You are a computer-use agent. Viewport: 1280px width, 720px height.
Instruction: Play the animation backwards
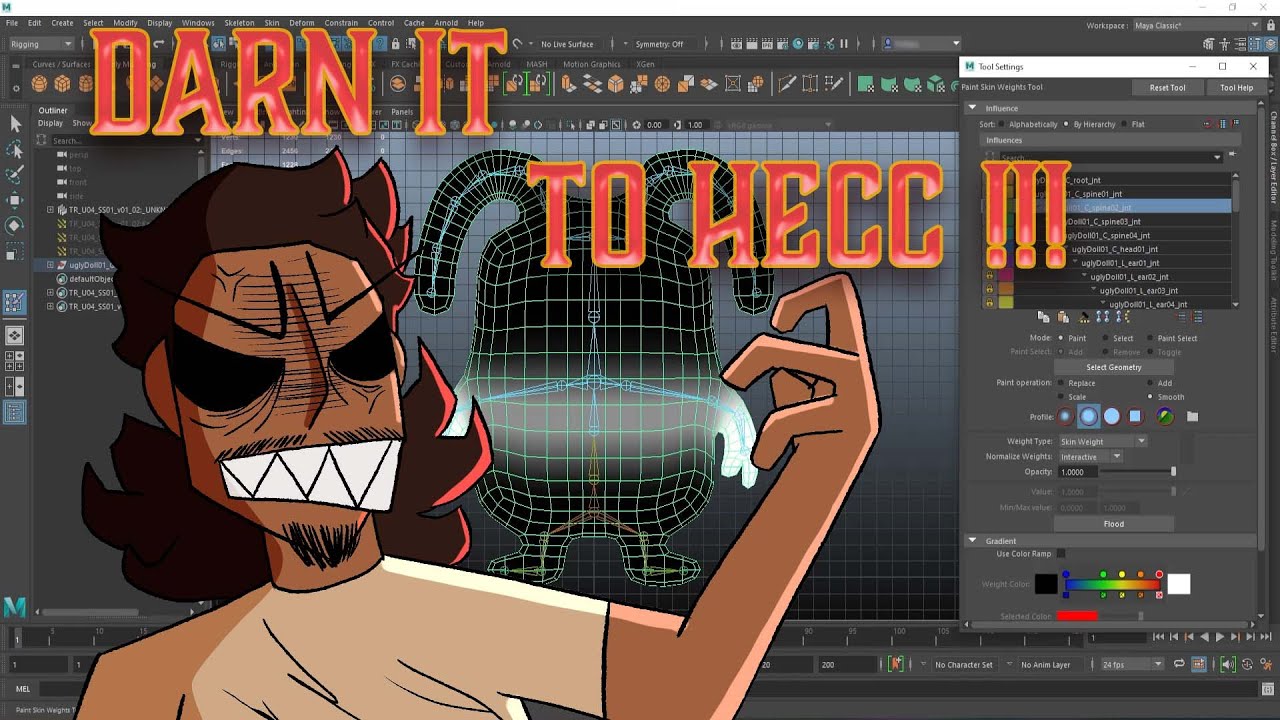(1204, 637)
